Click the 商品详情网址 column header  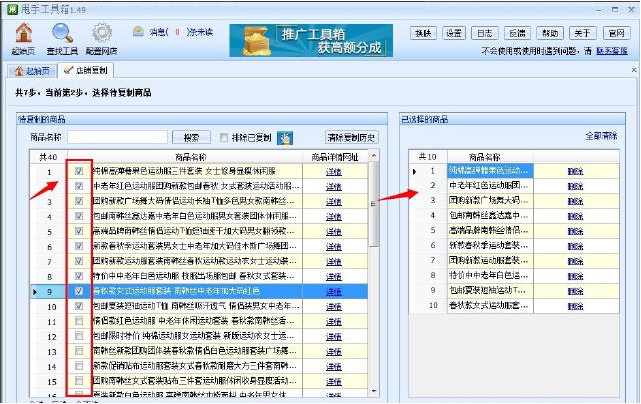tap(335, 157)
